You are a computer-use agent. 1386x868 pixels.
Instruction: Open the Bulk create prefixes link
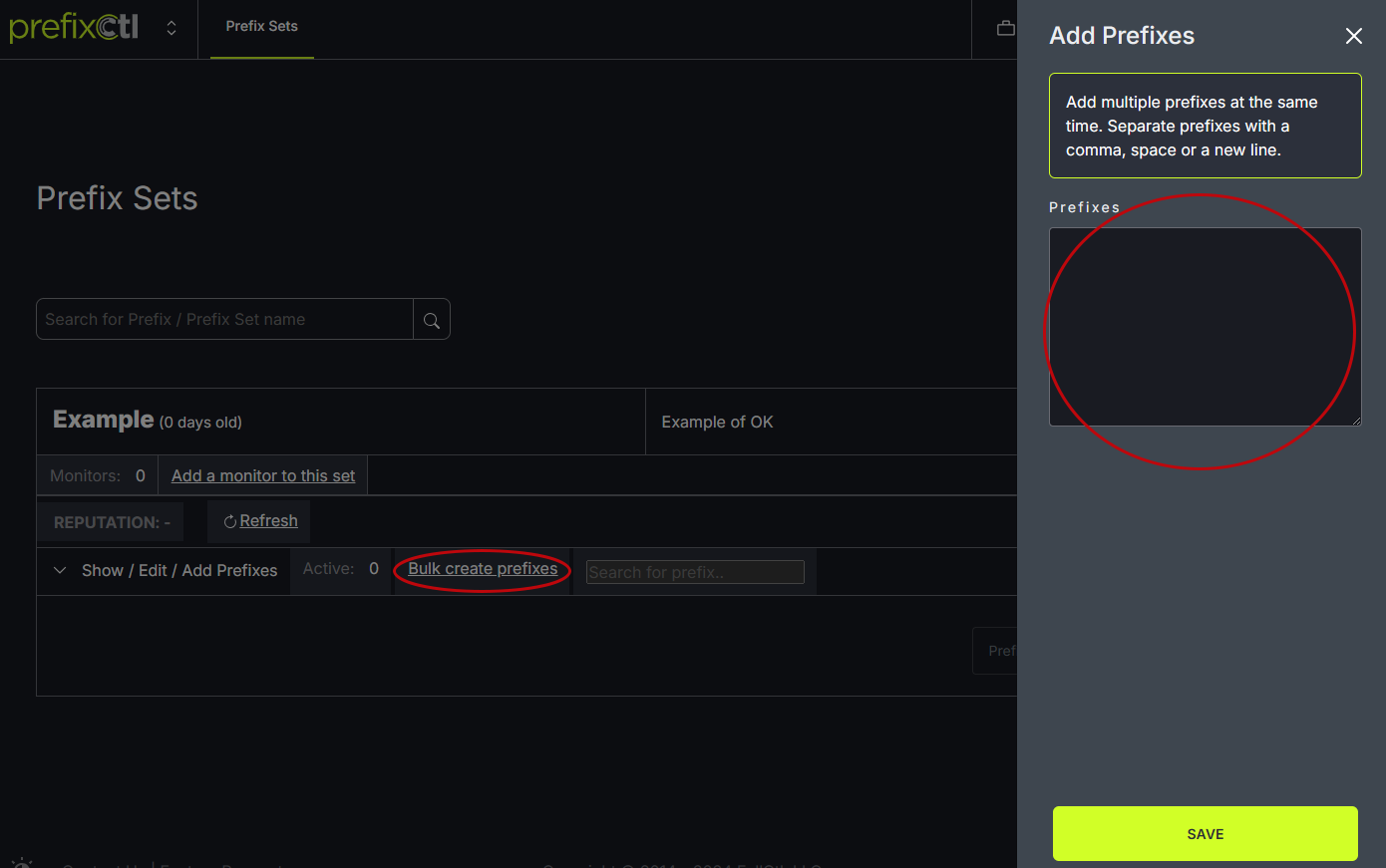coord(483,569)
